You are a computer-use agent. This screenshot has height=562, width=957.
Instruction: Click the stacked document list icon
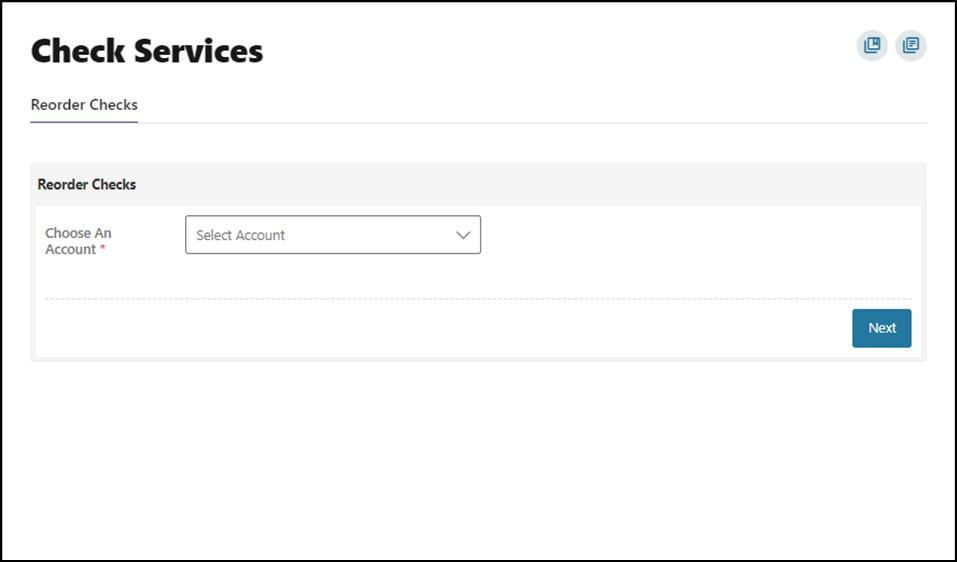[x=911, y=46]
